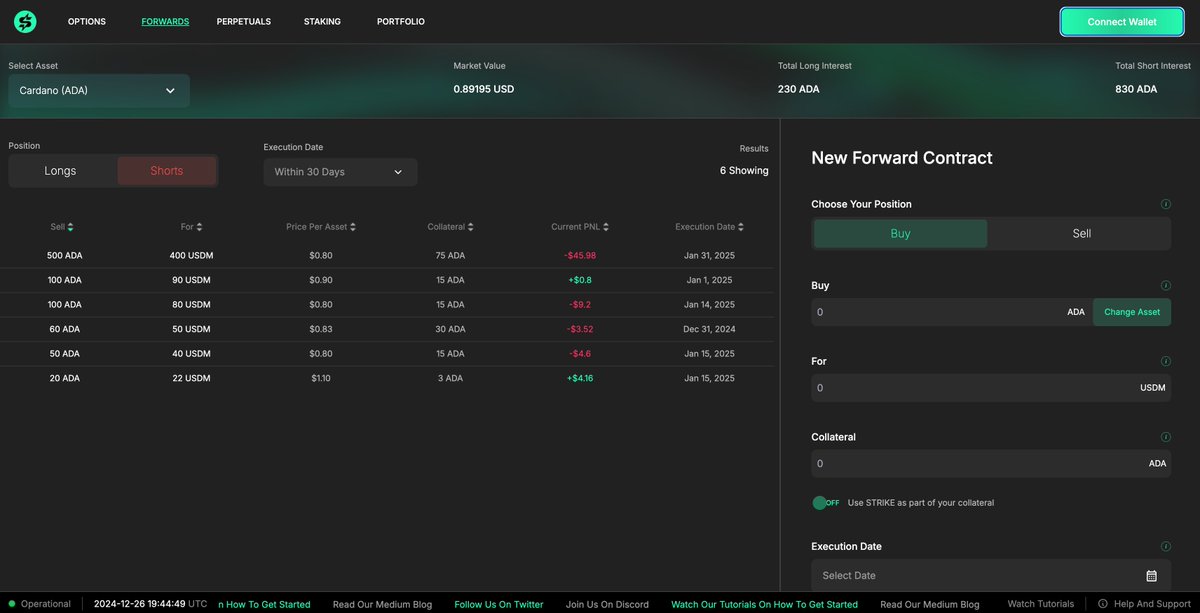Toggle Use STRIKE as collateral switch

point(826,502)
